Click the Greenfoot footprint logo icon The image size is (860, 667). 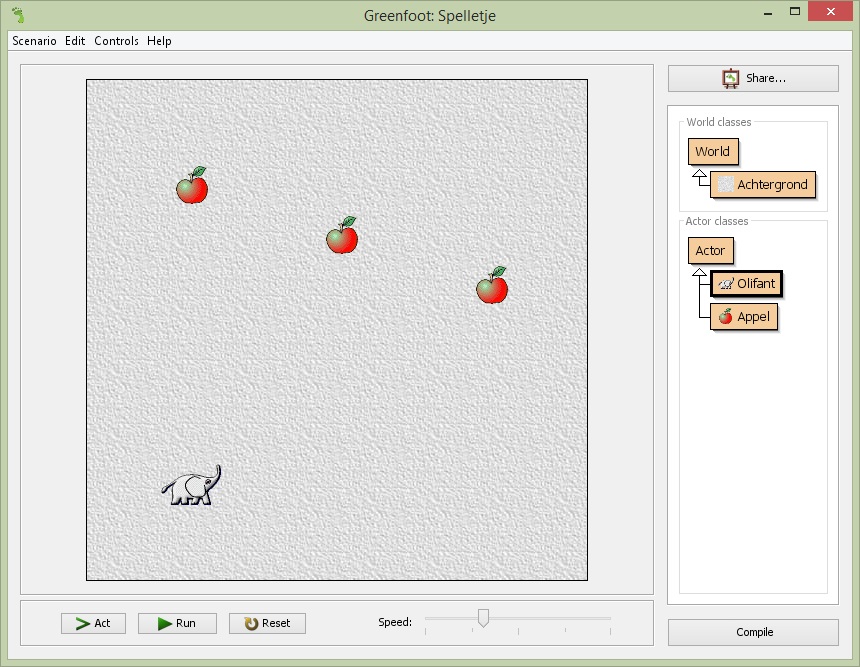click(18, 15)
